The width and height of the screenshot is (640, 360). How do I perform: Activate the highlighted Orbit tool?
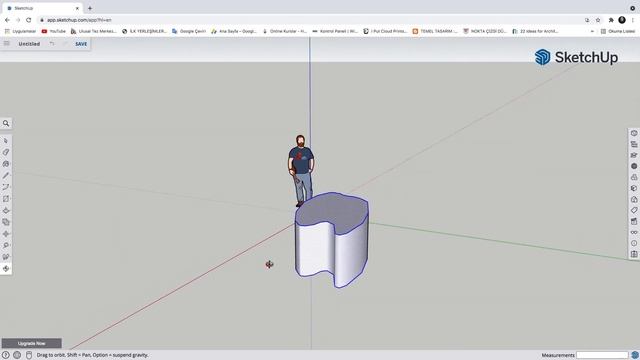pos(6,269)
